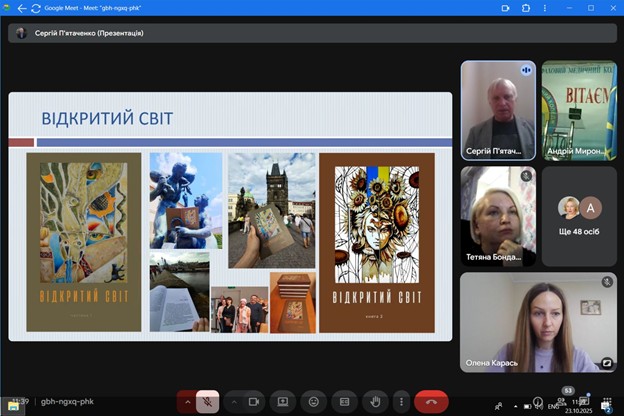Raise hand using the hand icon

click(x=374, y=401)
